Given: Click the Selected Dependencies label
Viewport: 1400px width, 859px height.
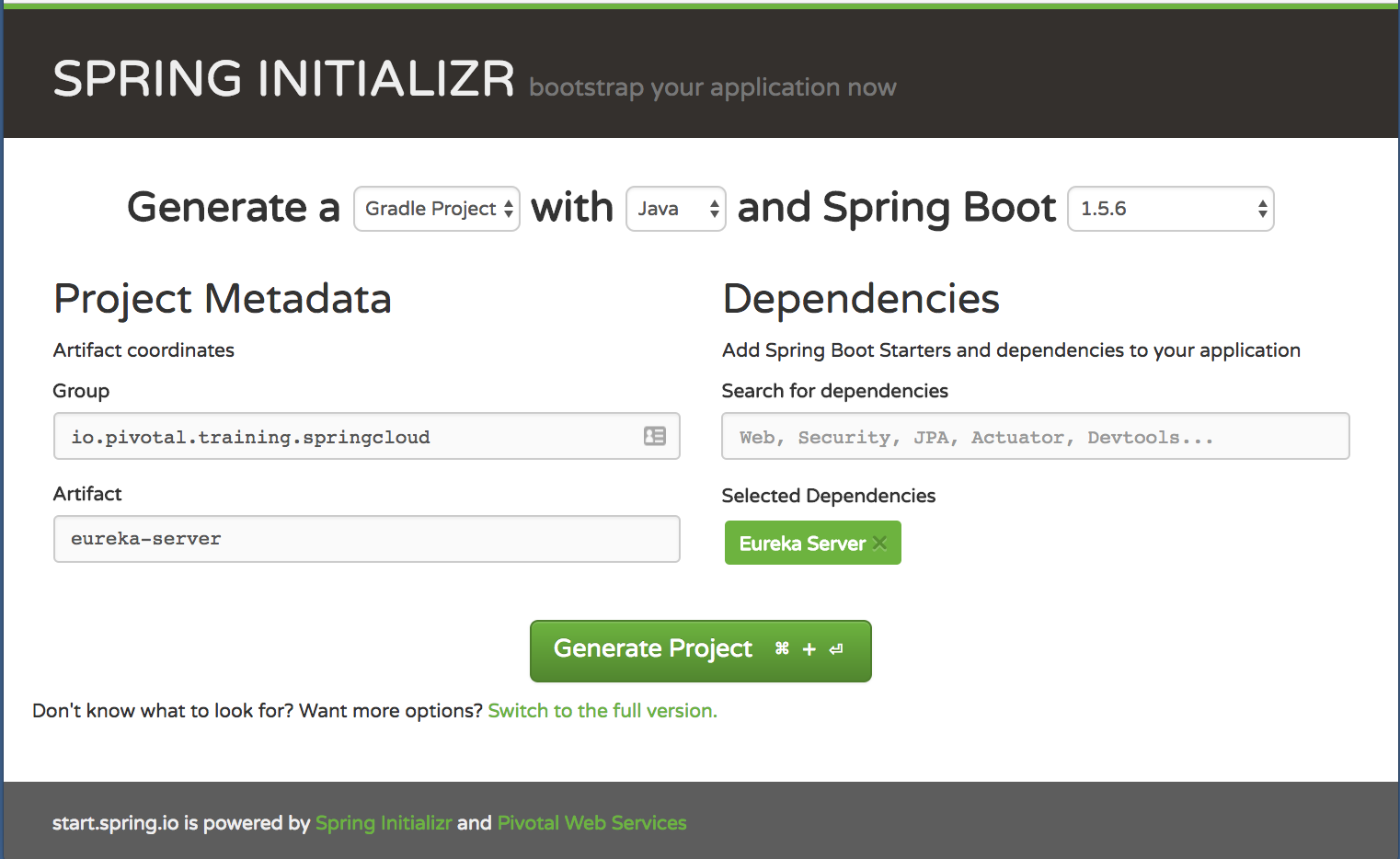Looking at the screenshot, I should coord(829,496).
